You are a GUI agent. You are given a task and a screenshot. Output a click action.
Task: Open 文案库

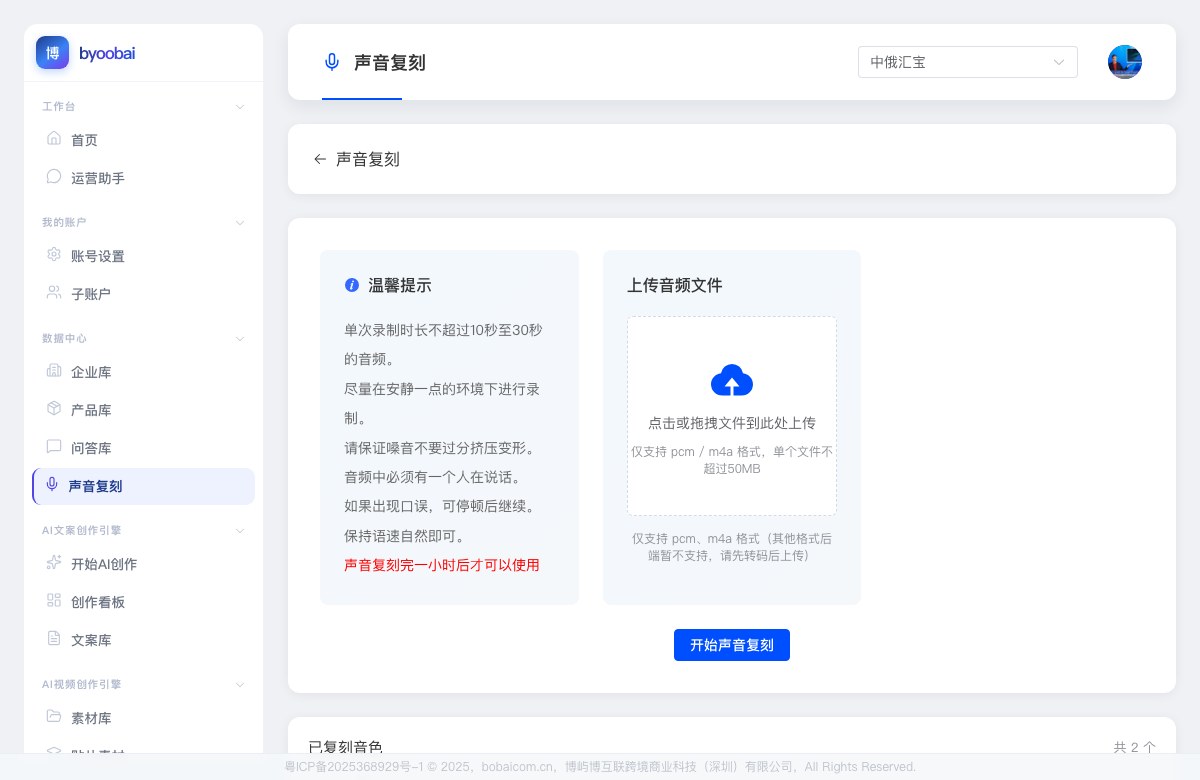tap(143, 640)
